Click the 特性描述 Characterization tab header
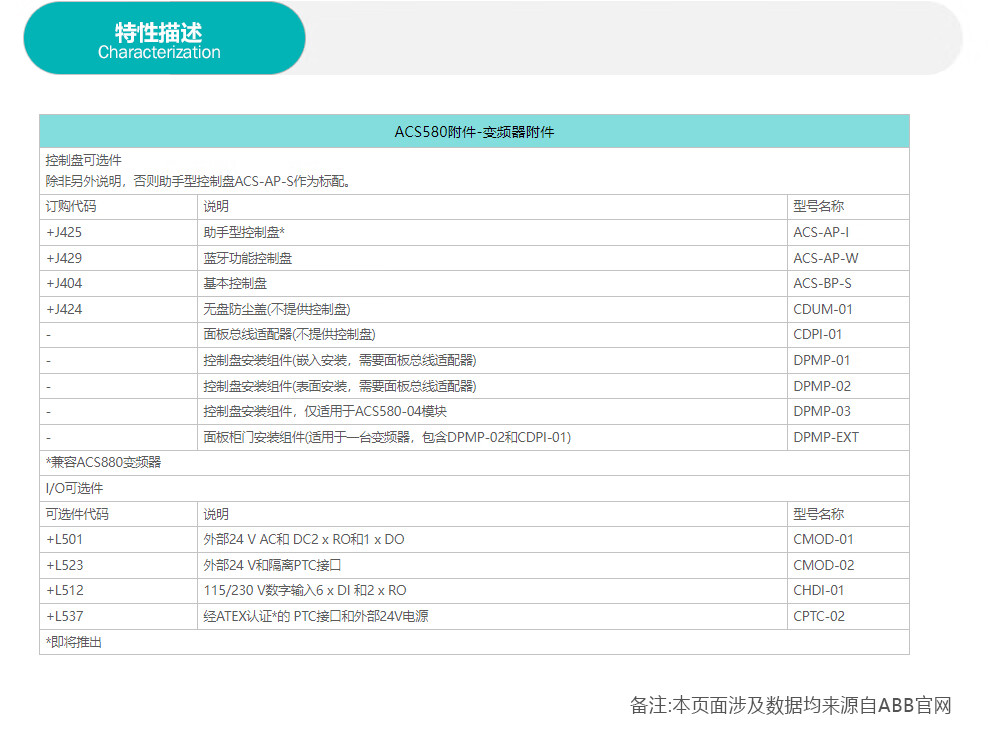The width and height of the screenshot is (990, 755). point(160,39)
